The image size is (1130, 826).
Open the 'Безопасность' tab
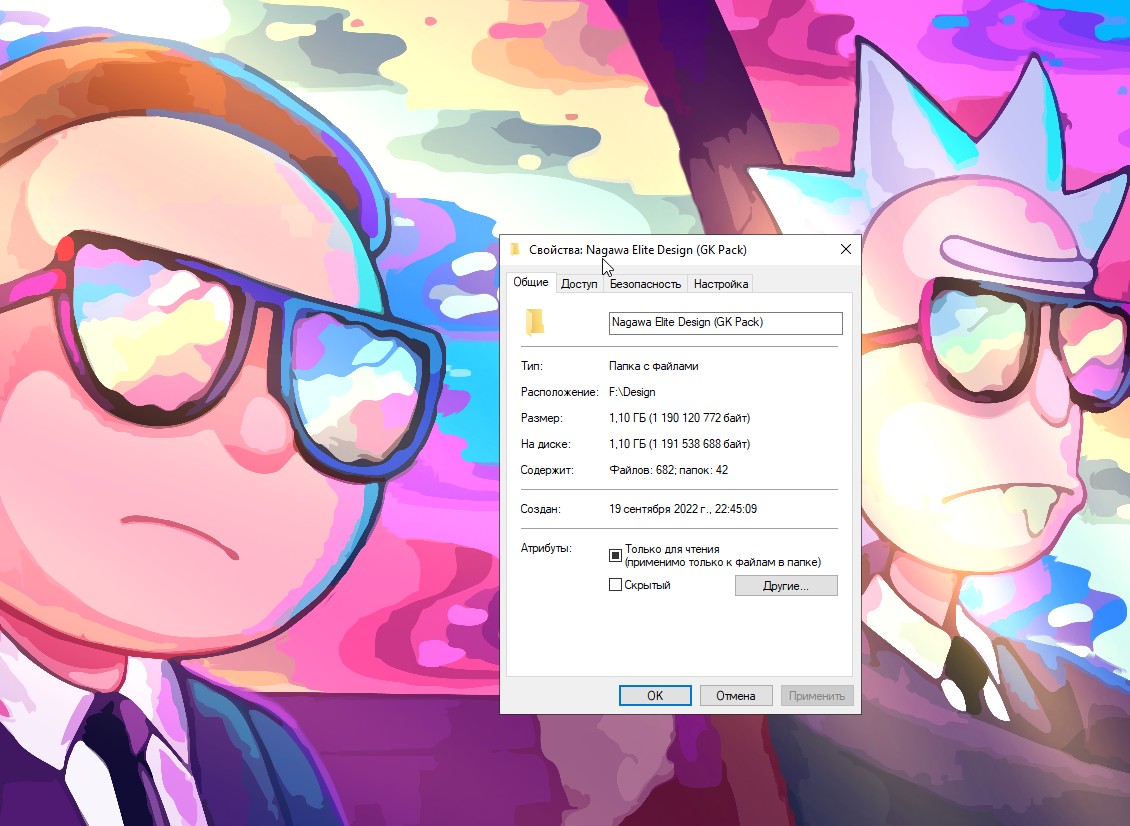(x=645, y=284)
